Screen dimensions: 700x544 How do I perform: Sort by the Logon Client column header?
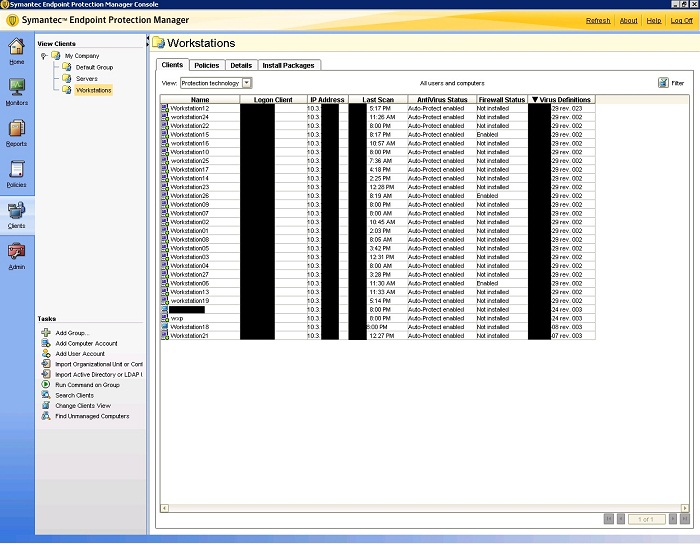click(273, 100)
